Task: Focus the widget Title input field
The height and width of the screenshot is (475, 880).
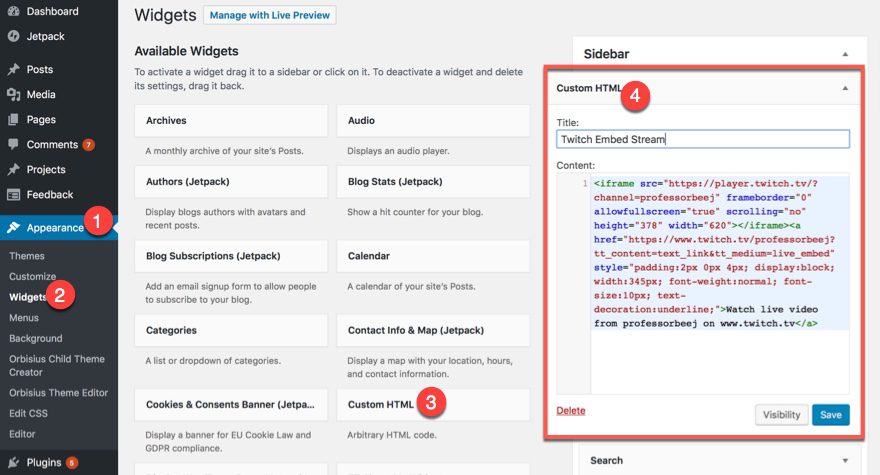Action: 702,140
